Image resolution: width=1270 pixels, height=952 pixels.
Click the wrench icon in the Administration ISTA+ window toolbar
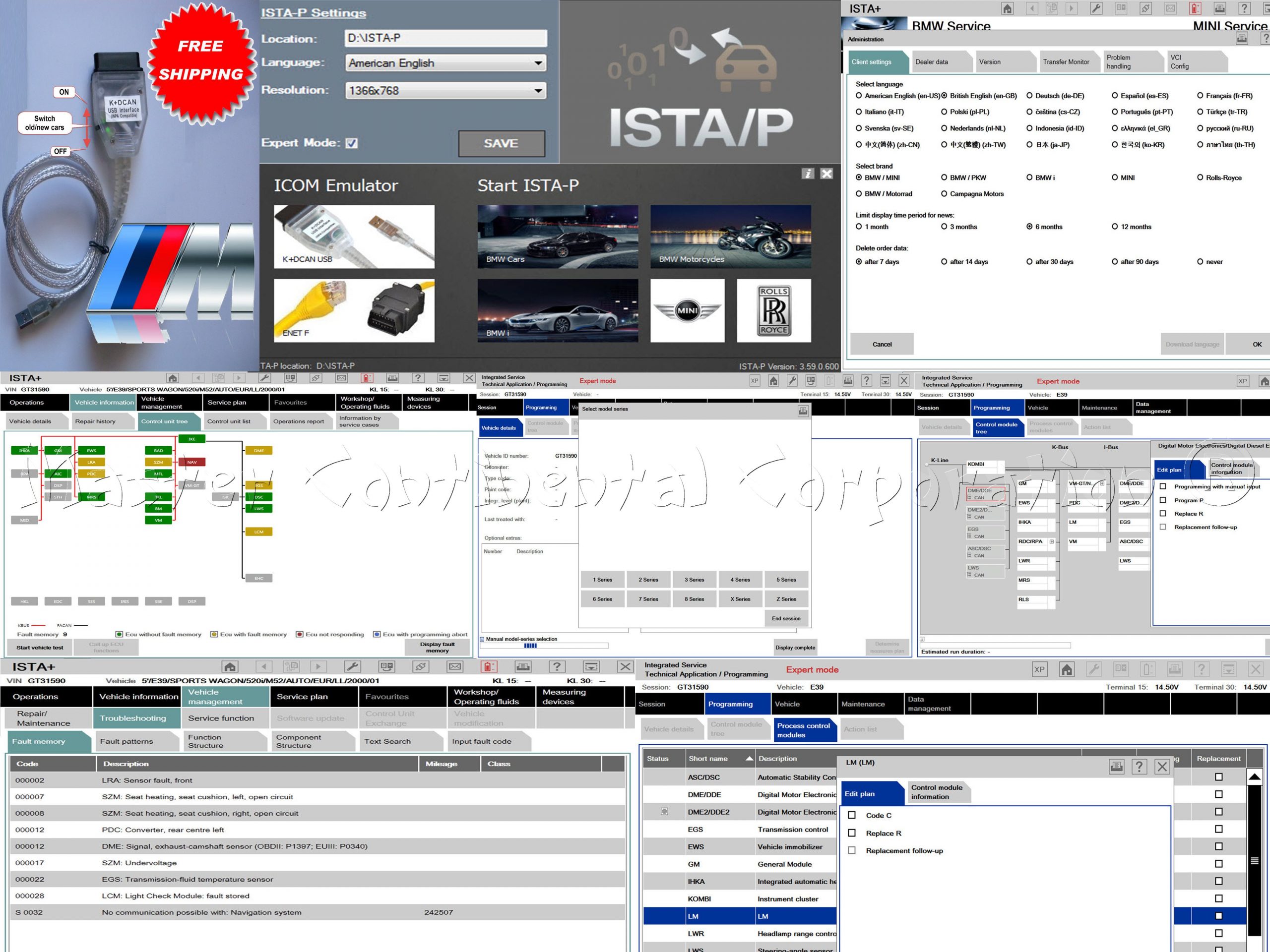coord(1096,8)
